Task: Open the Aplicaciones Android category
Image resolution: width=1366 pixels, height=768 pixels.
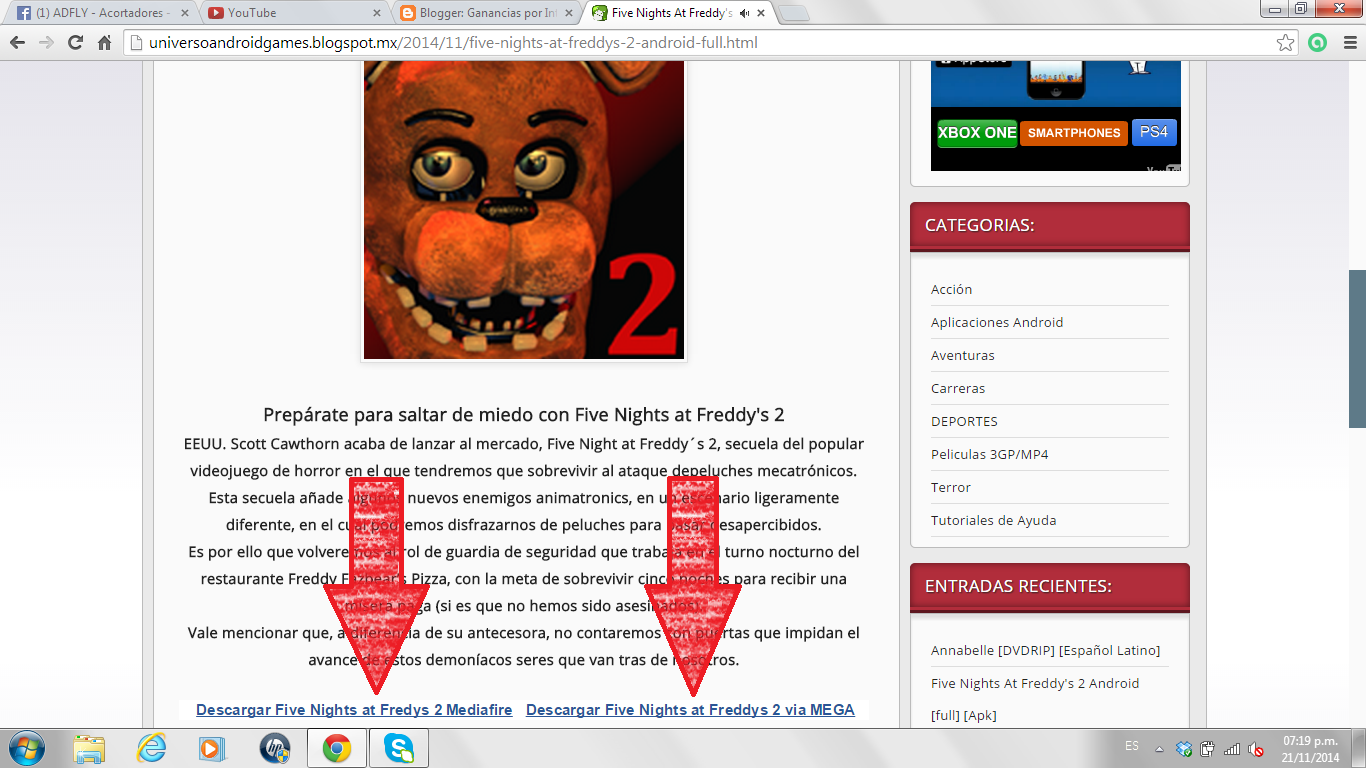Action: [x=997, y=322]
